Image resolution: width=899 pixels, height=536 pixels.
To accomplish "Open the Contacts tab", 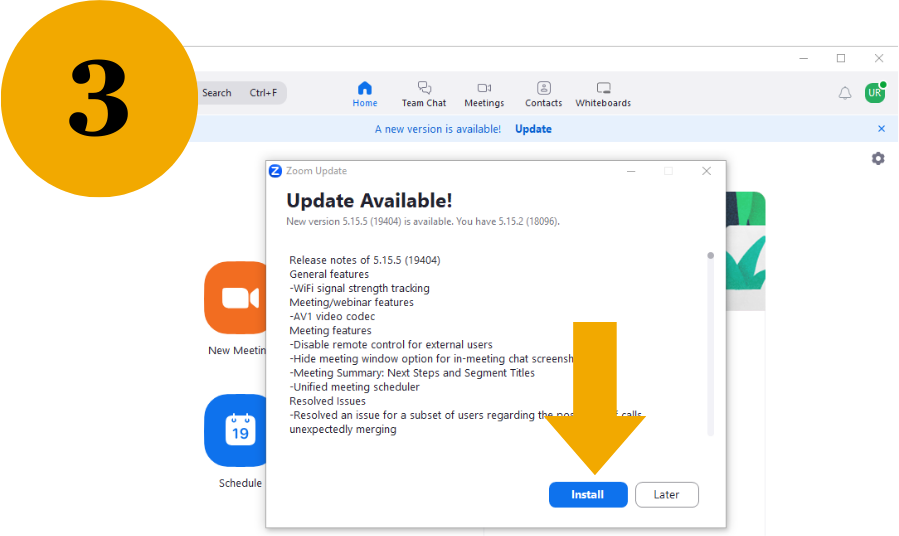I will pos(544,95).
